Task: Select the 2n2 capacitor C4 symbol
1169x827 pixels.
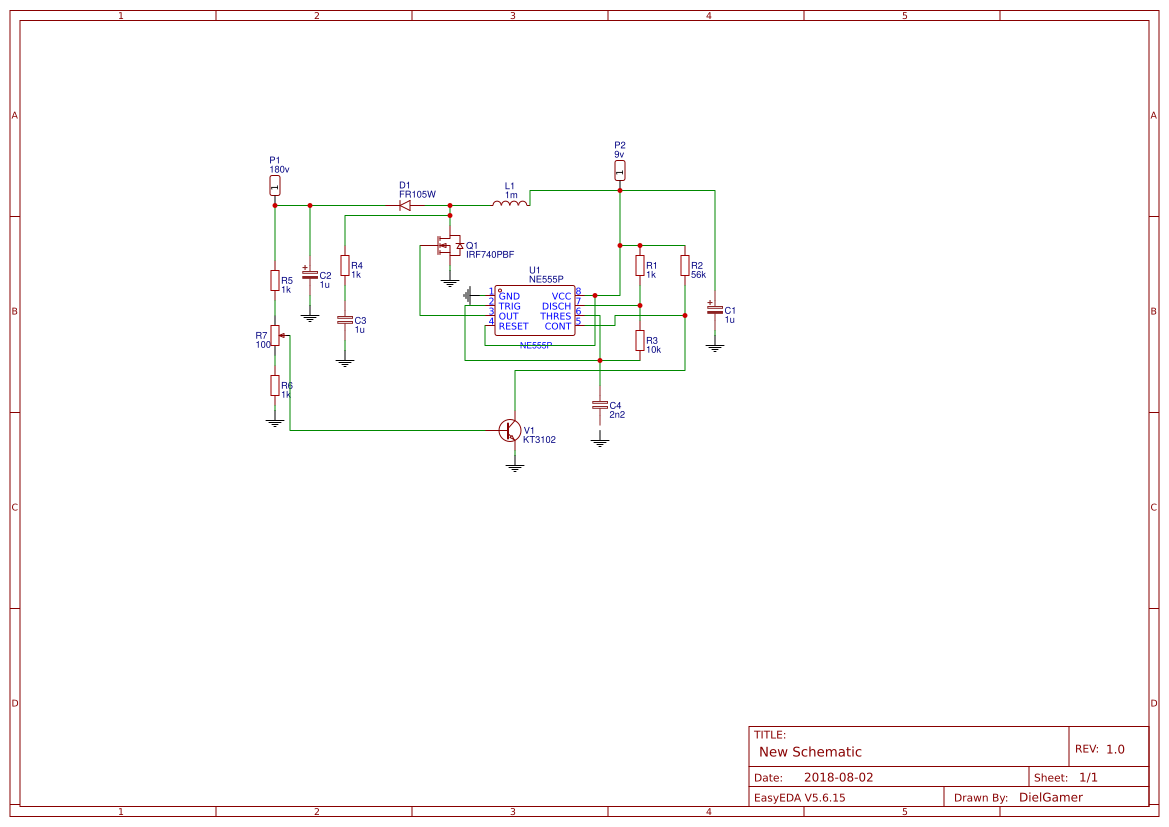Action: [600, 404]
